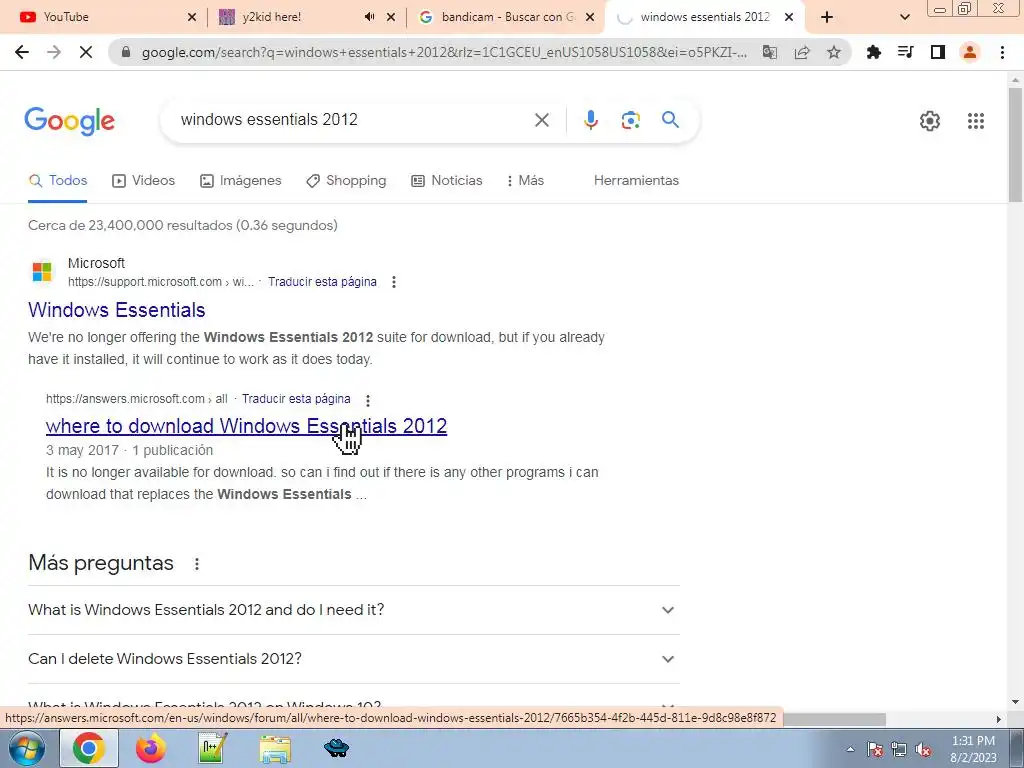This screenshot has height=768, width=1024.
Task: Stop loading the current page
Action: (86, 52)
